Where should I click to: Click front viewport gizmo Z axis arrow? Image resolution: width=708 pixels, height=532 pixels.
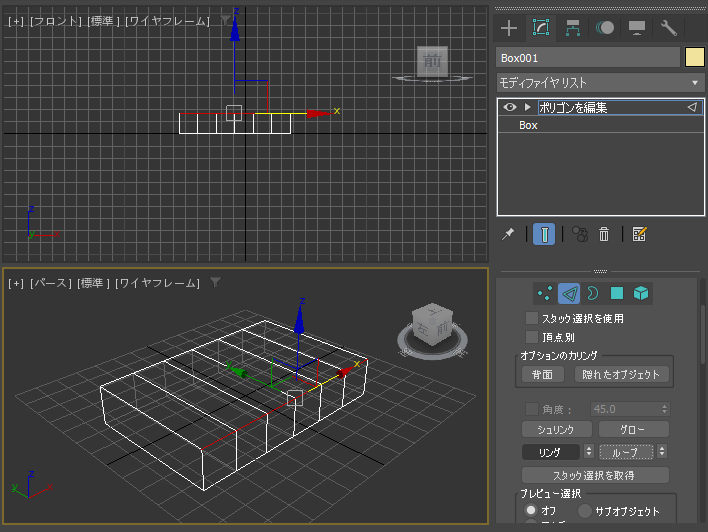[x=235, y=30]
